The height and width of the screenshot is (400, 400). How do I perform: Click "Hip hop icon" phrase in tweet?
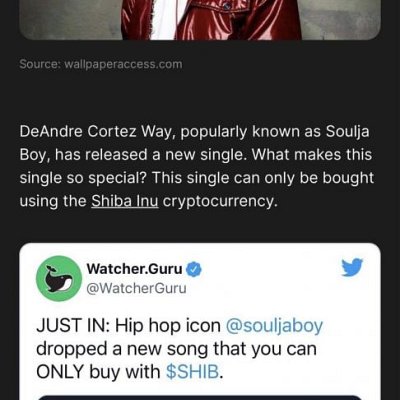pos(168,326)
